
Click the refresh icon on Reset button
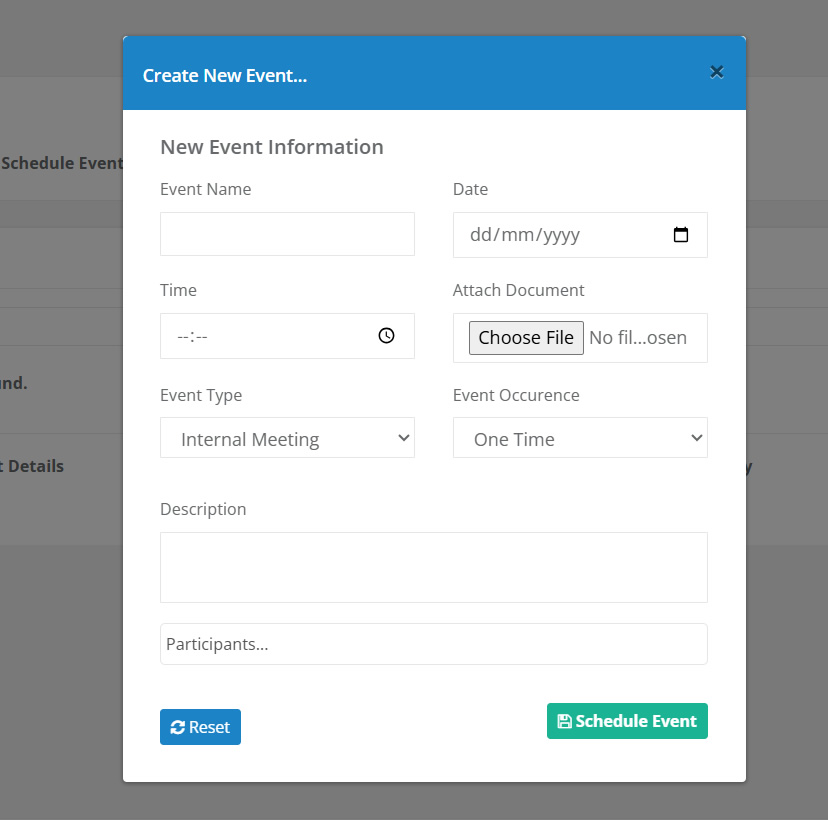coord(177,727)
